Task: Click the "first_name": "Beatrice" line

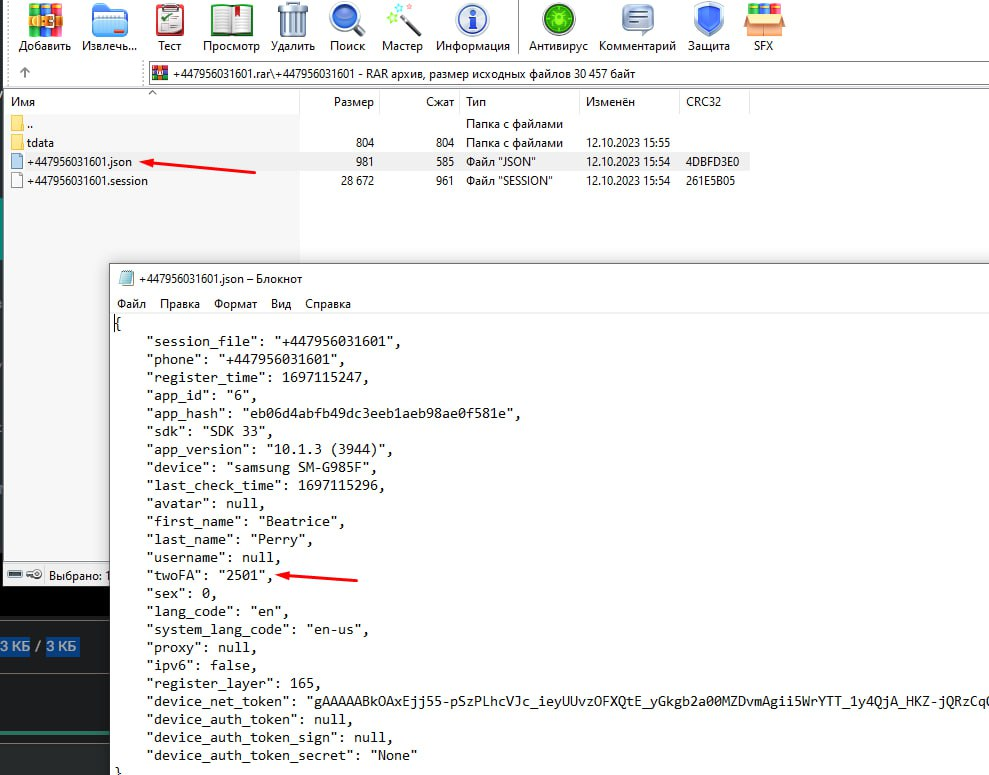Action: 245,522
